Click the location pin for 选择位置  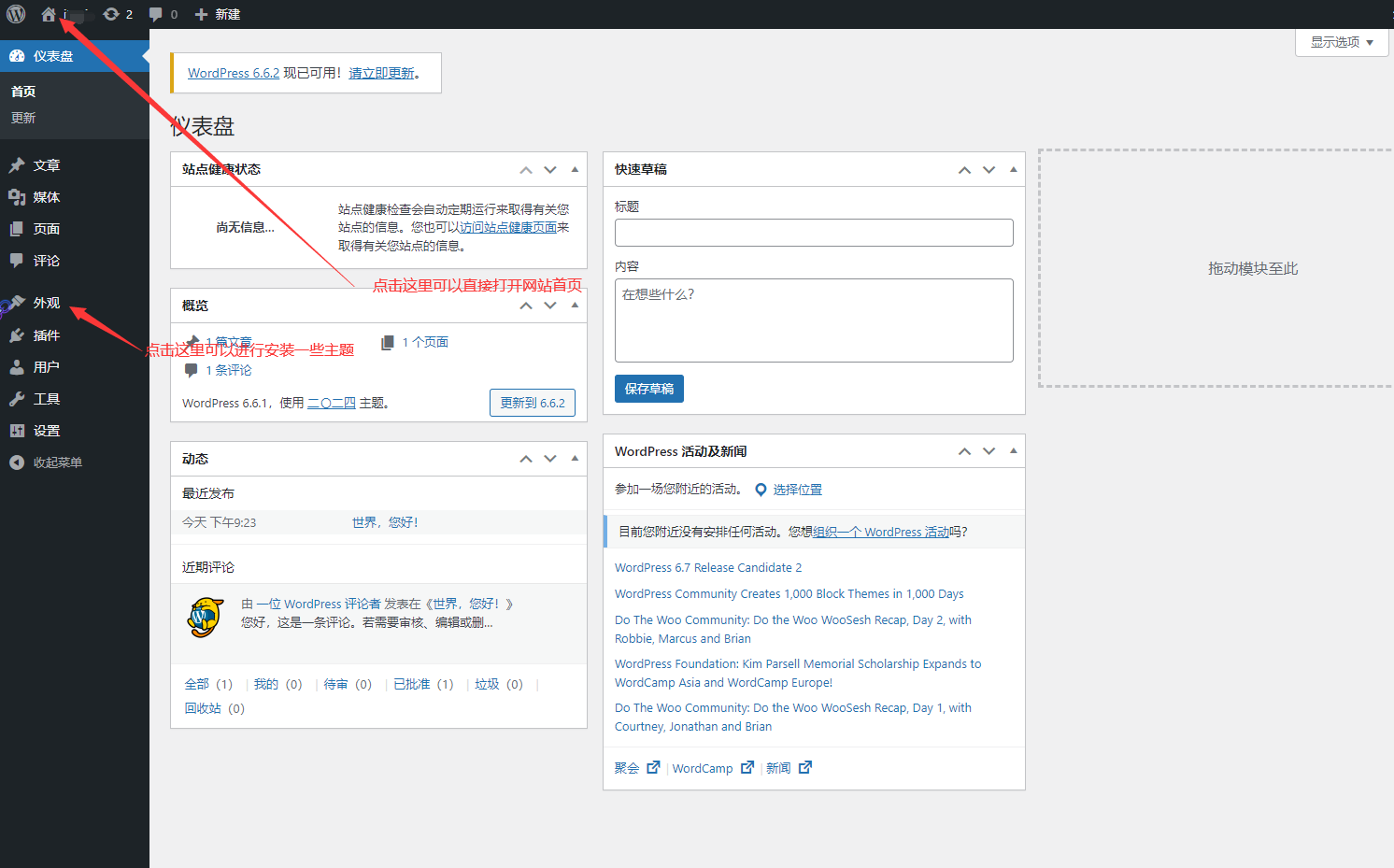[x=761, y=490]
